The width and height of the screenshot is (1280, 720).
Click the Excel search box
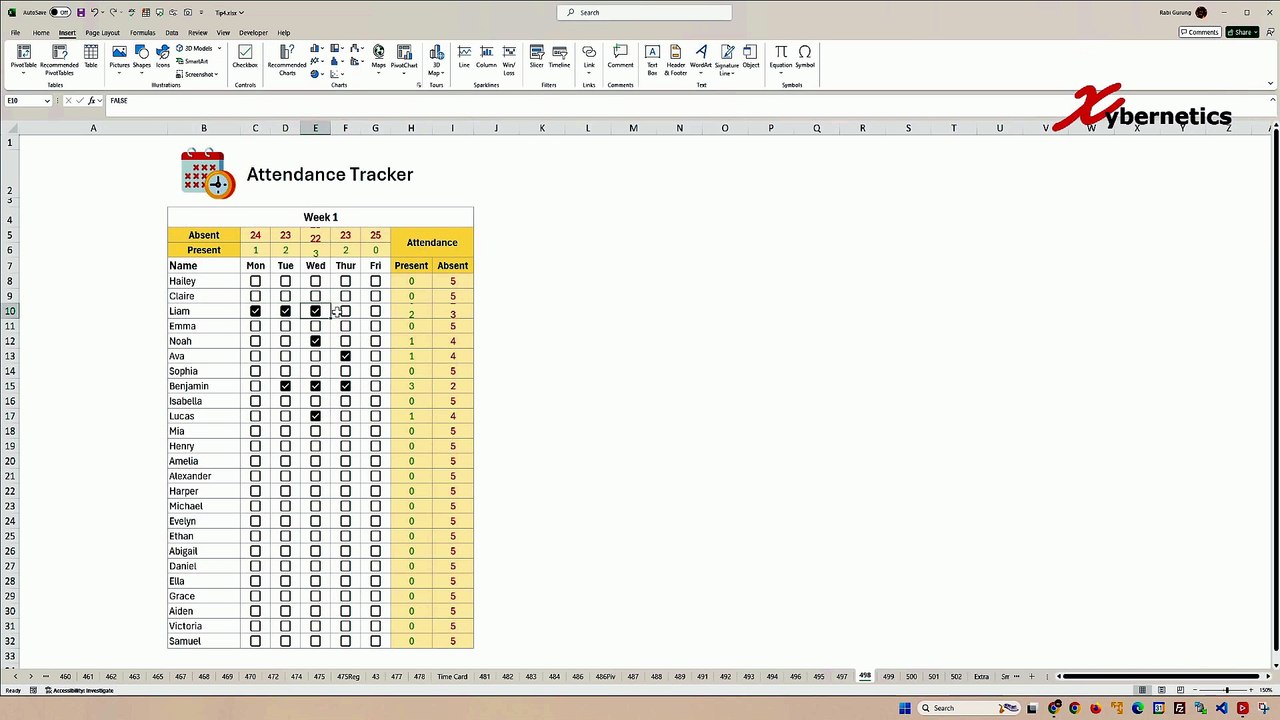644,12
